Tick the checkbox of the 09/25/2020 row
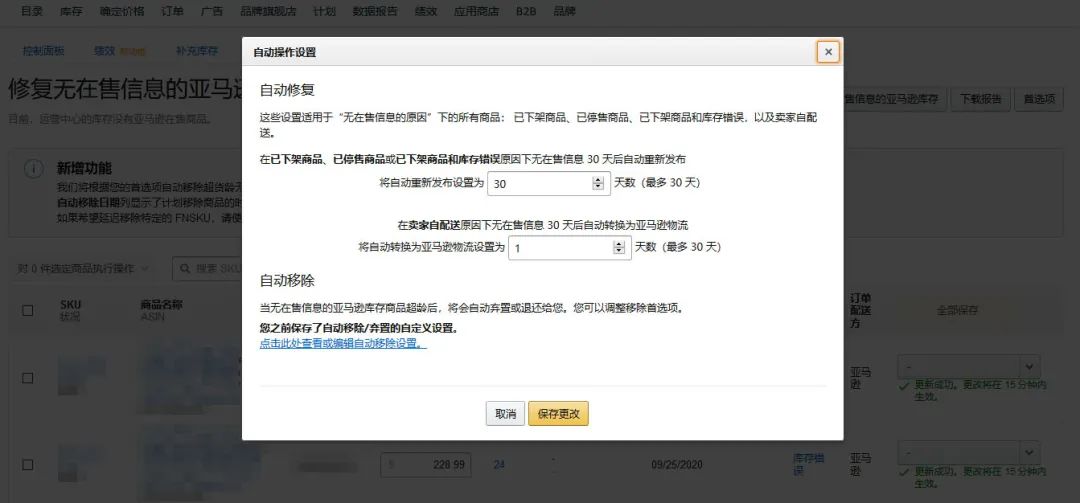The width and height of the screenshot is (1080, 503). (x=28, y=464)
